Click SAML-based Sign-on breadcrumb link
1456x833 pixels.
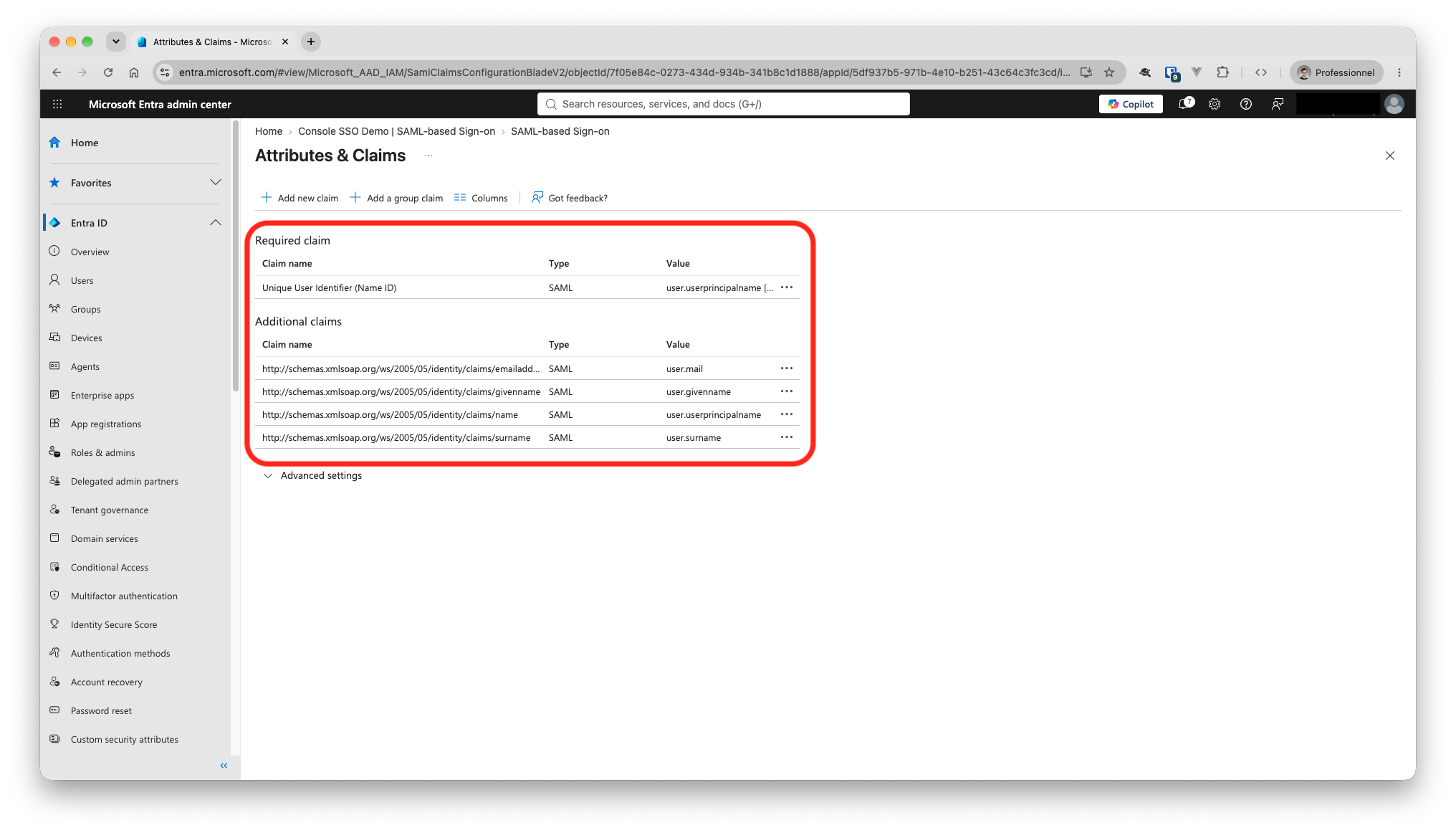(x=560, y=131)
